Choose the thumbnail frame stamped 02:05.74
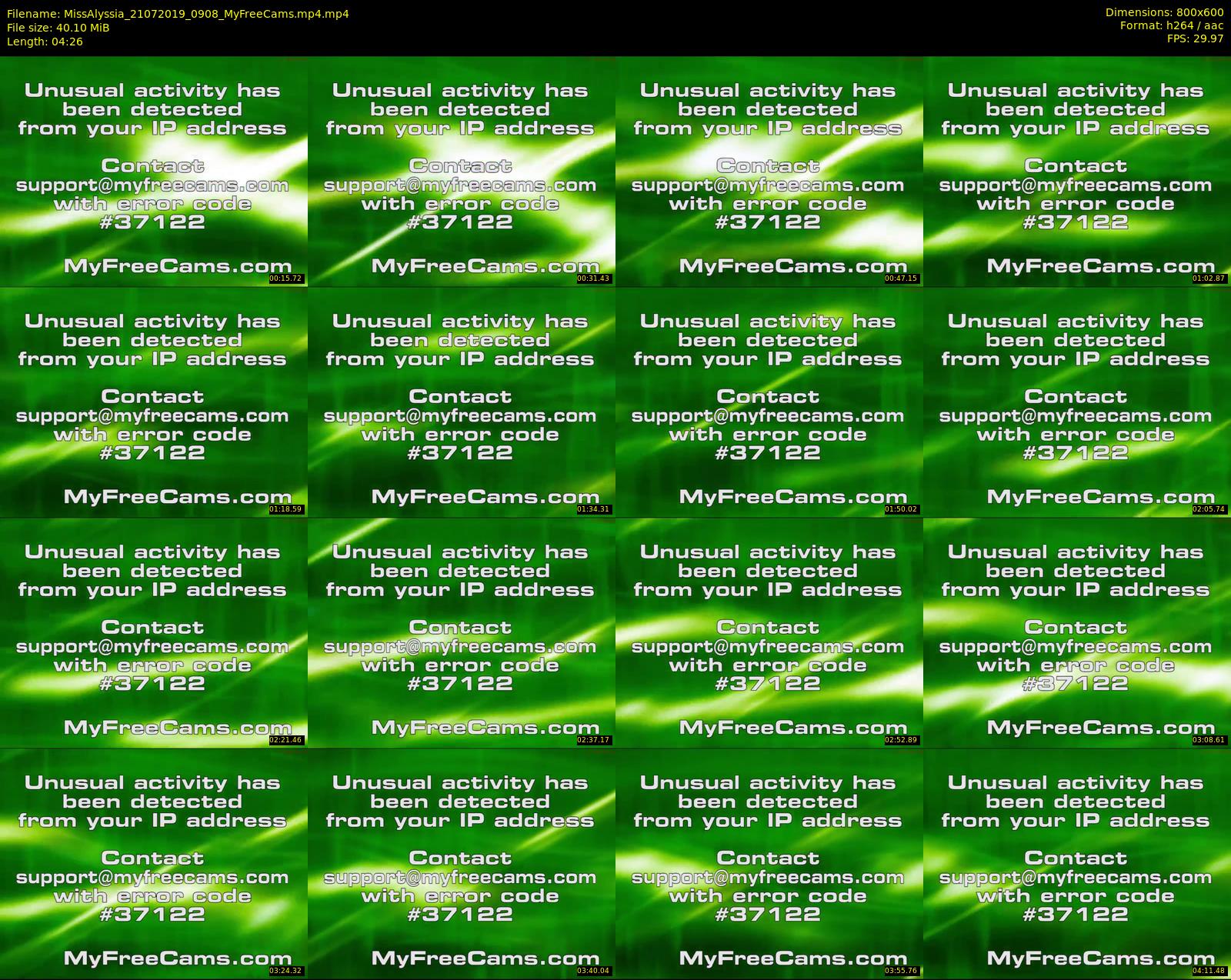 1076,402
